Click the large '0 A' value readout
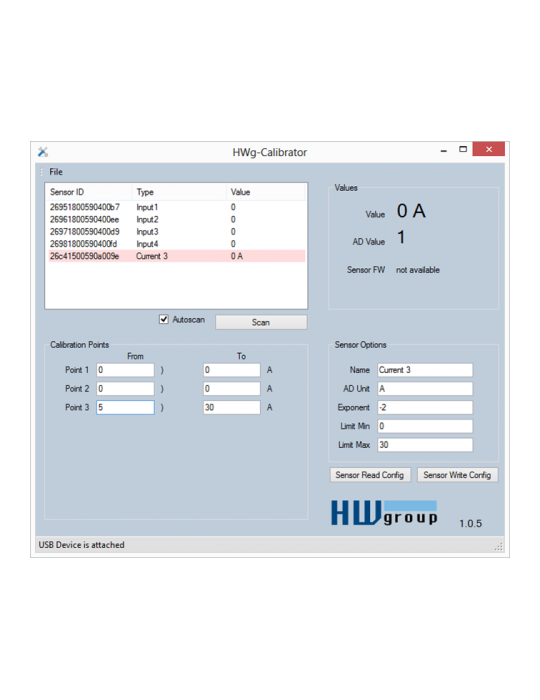 pyautogui.click(x=411, y=211)
